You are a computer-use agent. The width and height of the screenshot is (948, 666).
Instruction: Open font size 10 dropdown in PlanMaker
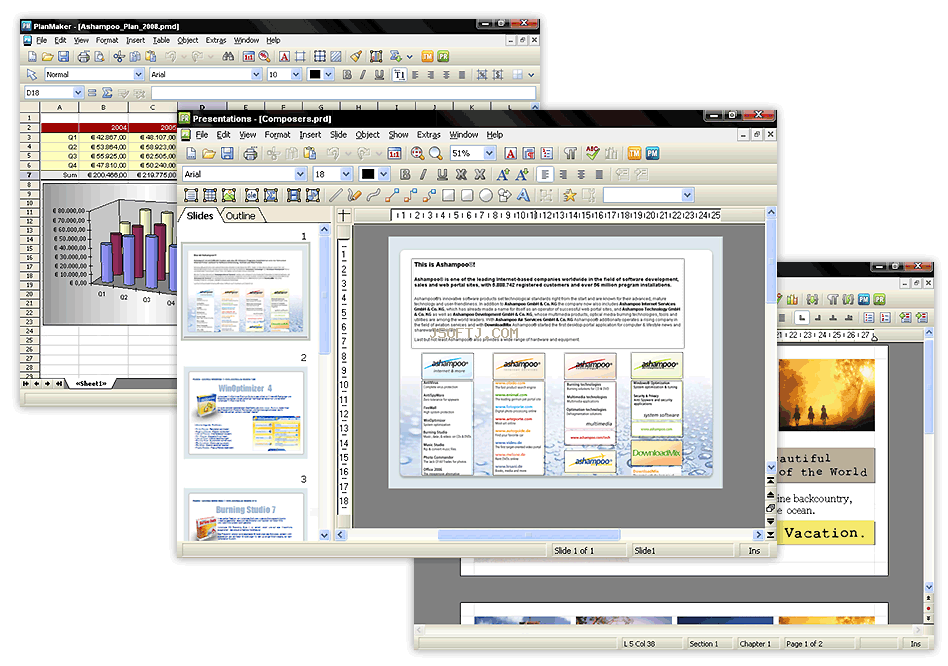click(x=296, y=74)
